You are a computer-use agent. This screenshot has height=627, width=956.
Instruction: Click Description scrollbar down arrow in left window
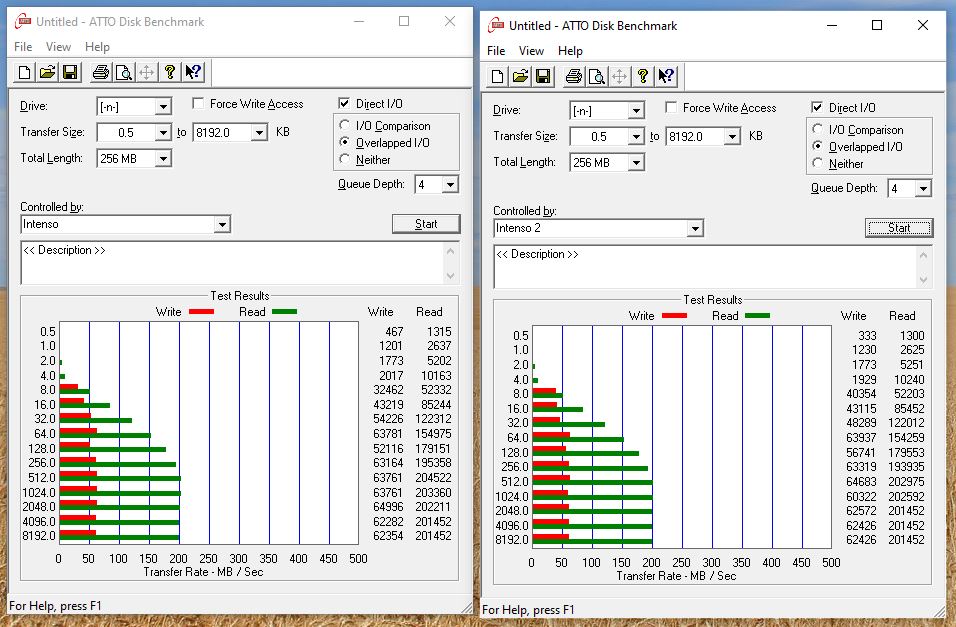coord(451,276)
